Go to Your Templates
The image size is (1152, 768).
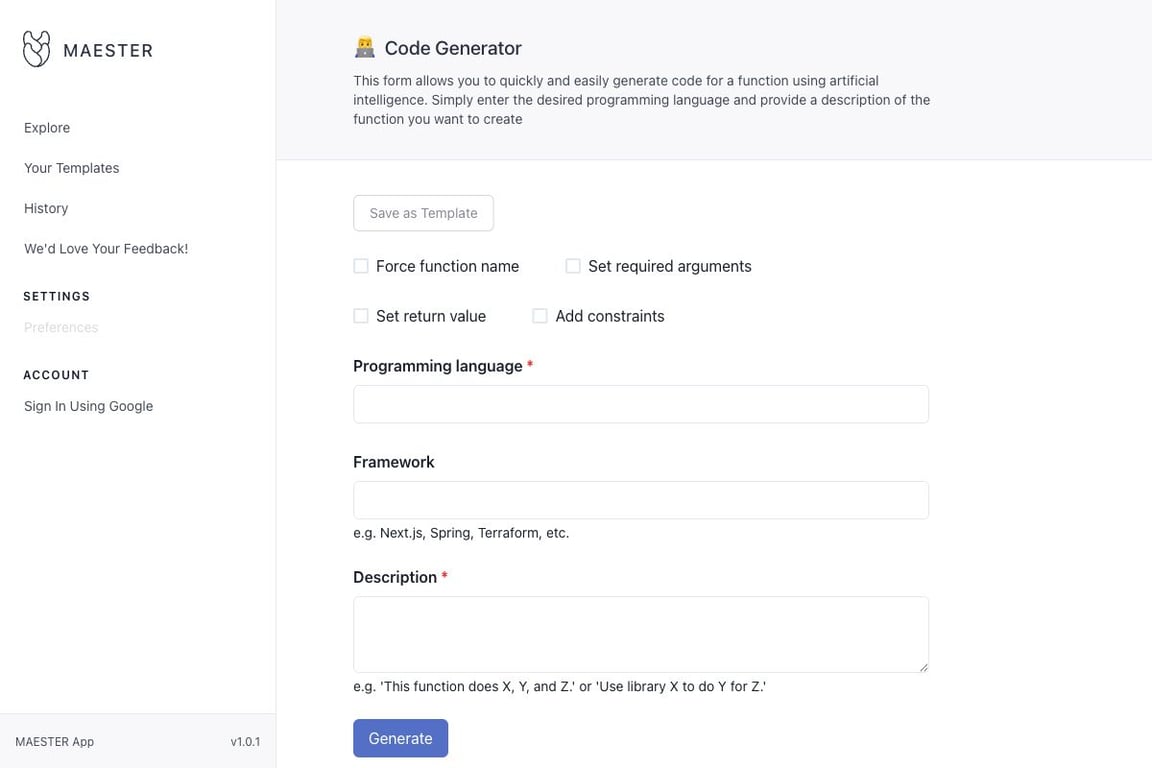[72, 168]
